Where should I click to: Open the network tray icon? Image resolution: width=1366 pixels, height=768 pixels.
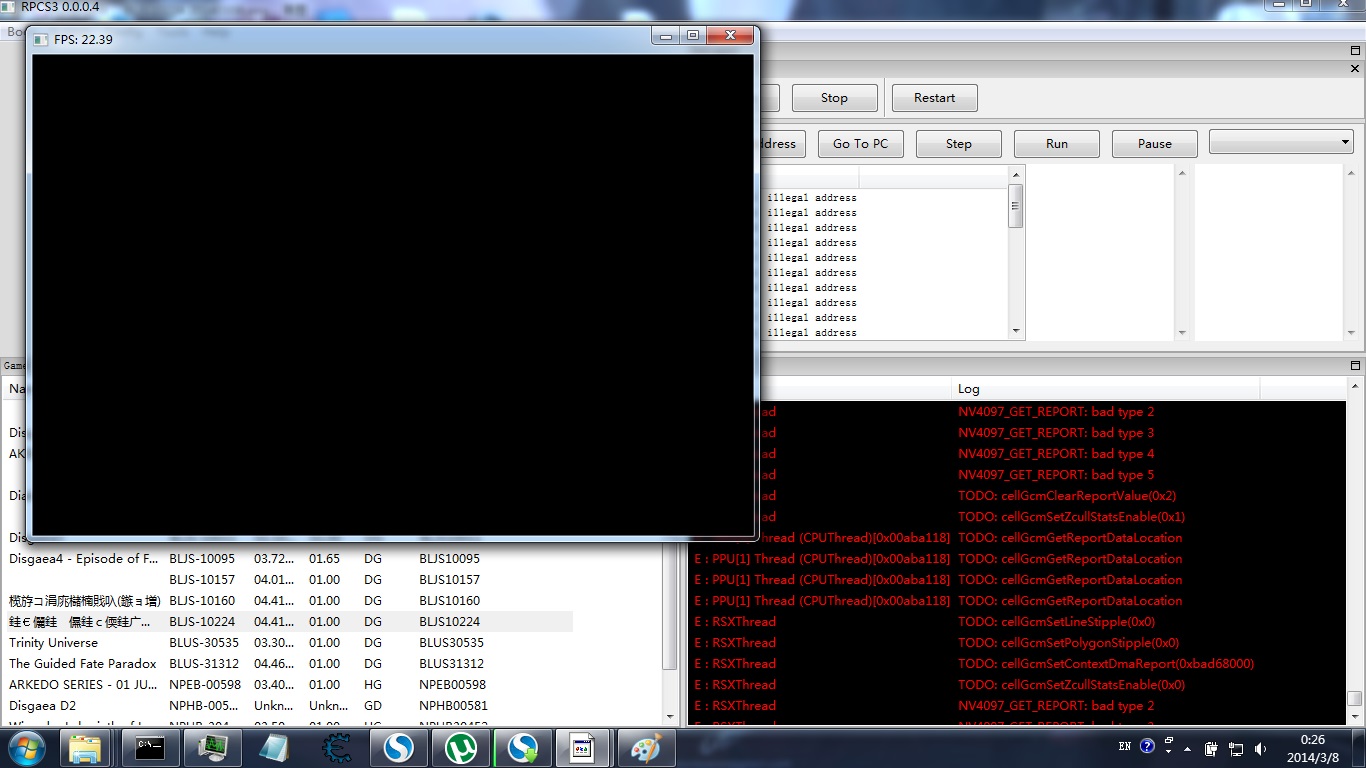[x=1236, y=748]
